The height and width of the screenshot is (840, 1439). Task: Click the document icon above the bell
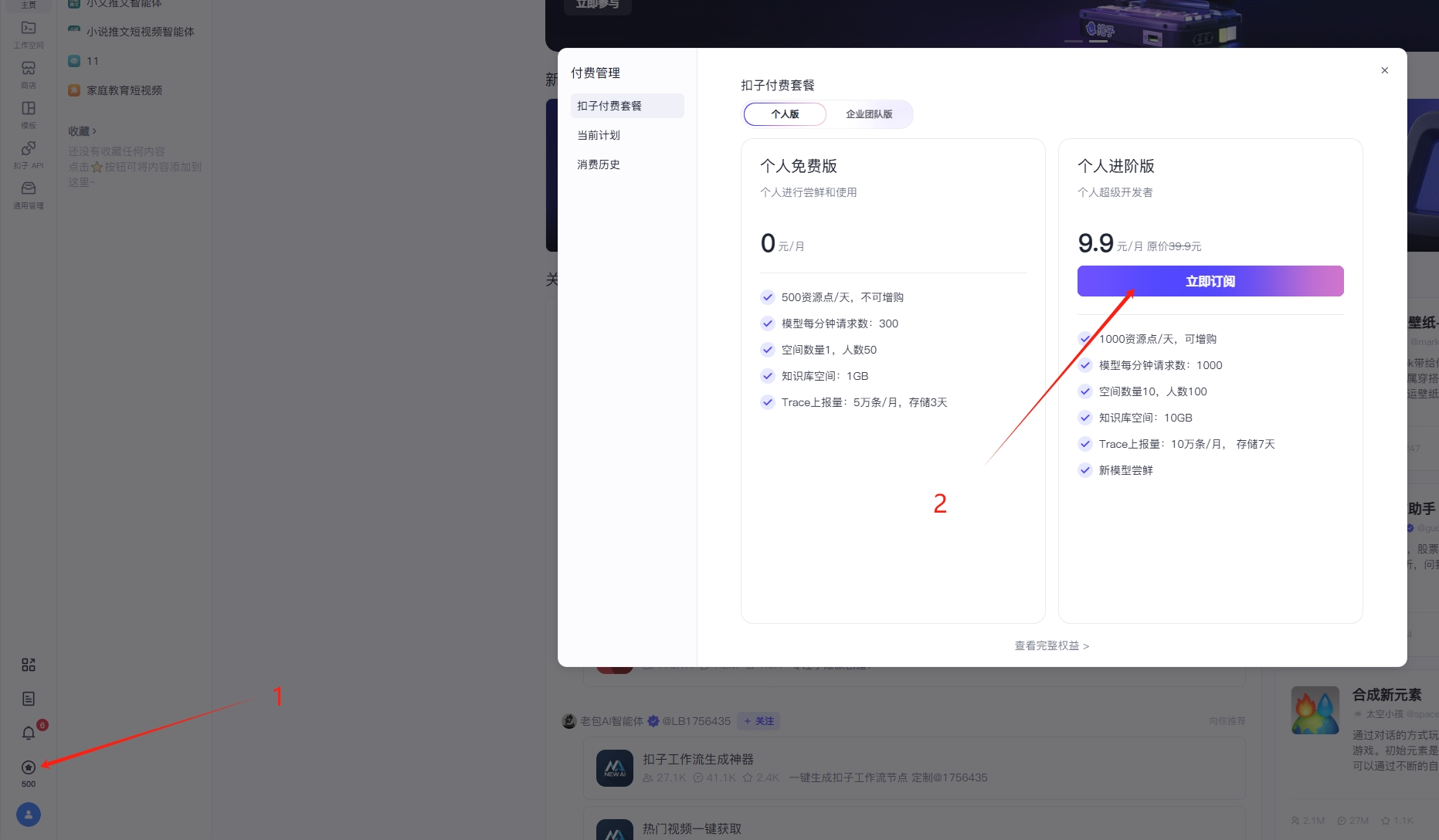click(29, 699)
